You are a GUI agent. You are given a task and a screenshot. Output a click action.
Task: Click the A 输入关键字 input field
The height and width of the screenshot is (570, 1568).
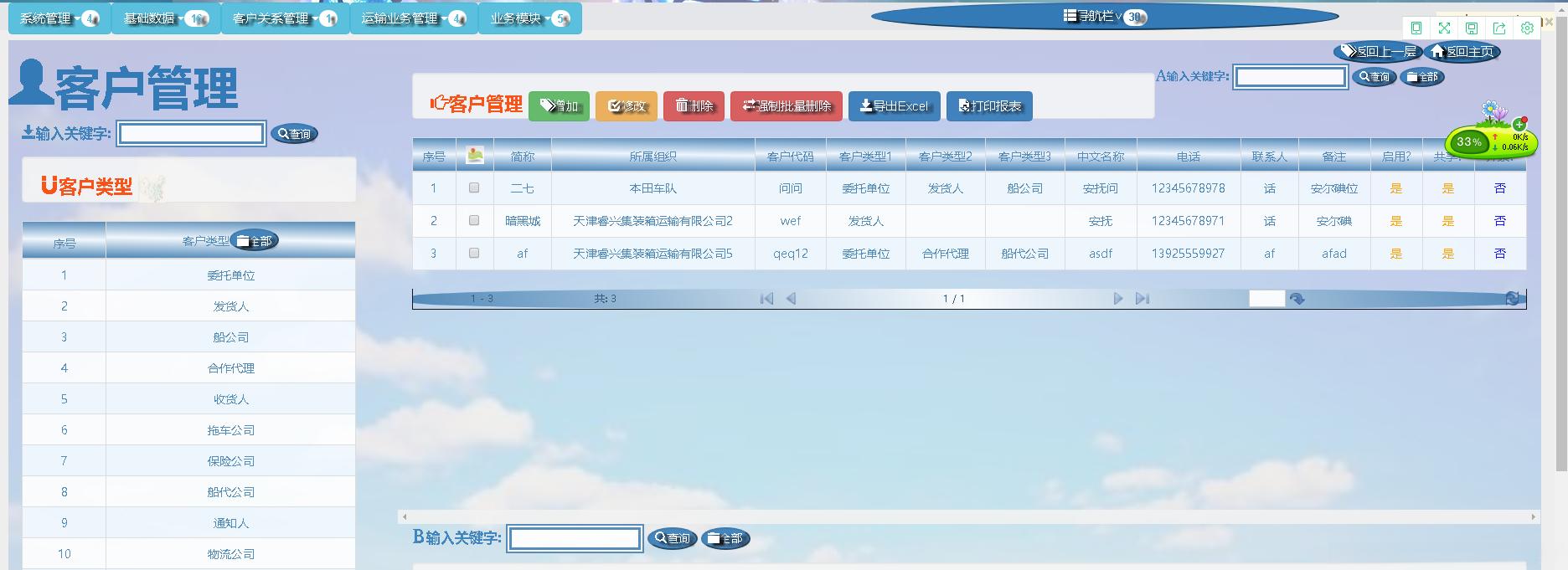pyautogui.click(x=1291, y=77)
